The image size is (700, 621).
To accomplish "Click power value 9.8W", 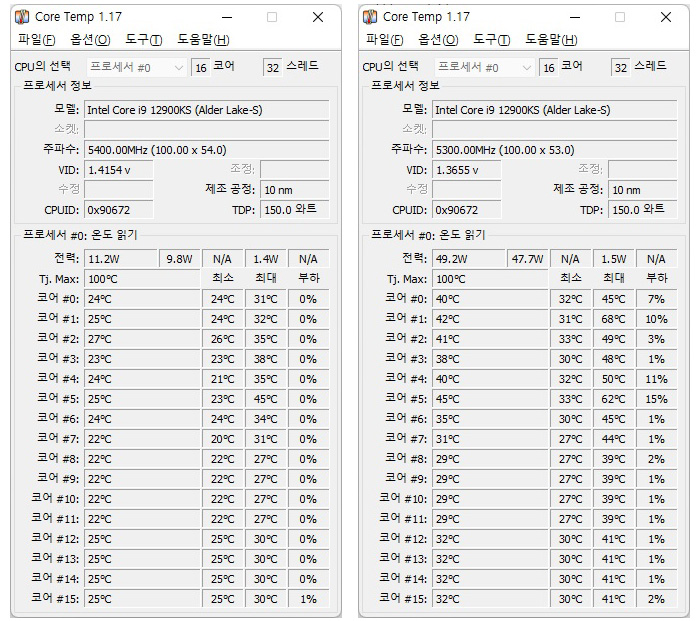I will point(179,259).
